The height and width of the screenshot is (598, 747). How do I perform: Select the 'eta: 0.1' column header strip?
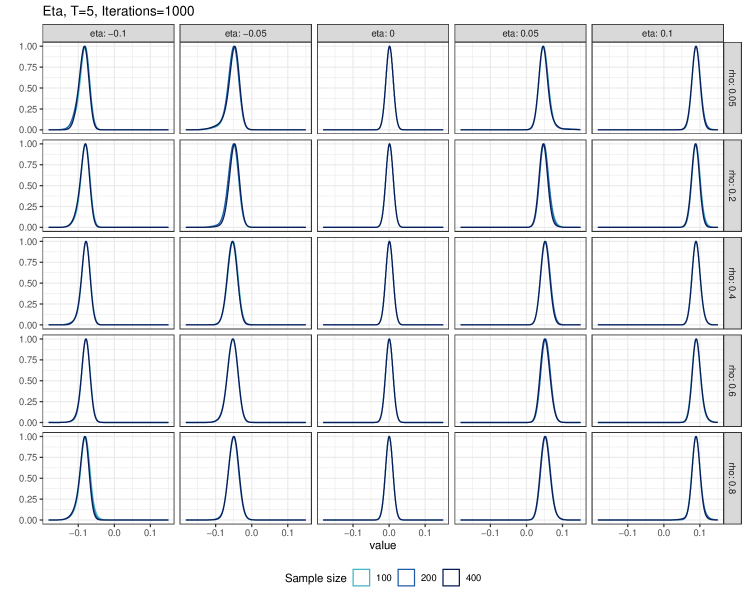(657, 33)
